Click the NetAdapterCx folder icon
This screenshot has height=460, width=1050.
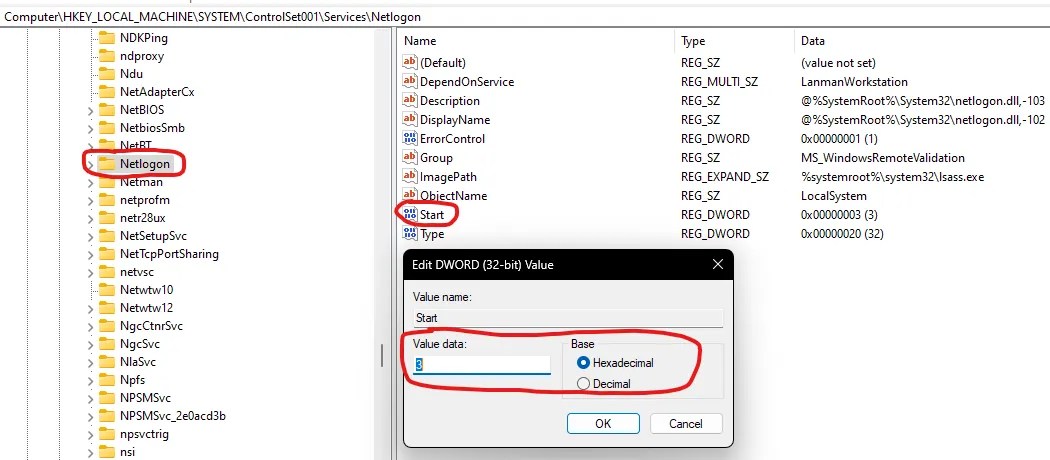pyautogui.click(x=107, y=92)
